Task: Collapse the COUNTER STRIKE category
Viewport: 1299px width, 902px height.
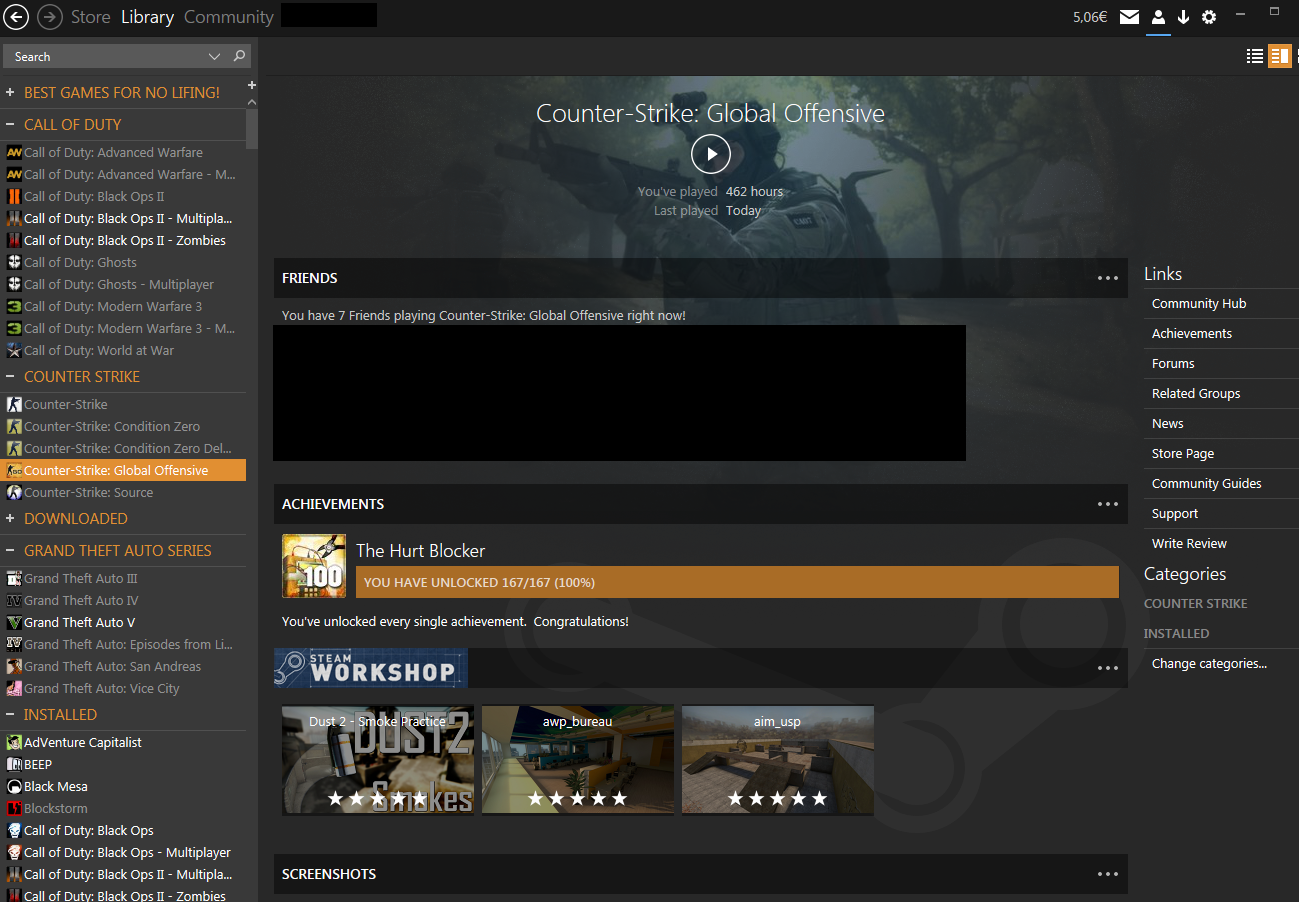Action: (x=10, y=377)
